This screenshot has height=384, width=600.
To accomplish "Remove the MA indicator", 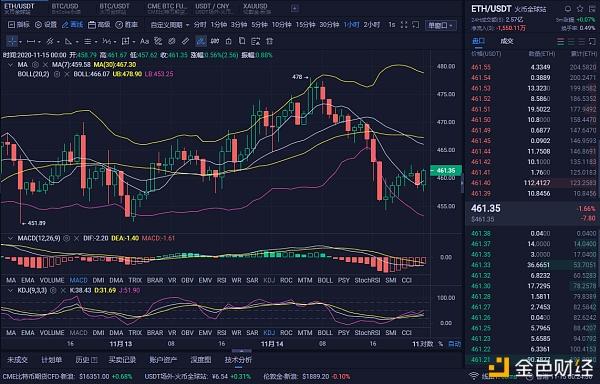I will 45,65.
